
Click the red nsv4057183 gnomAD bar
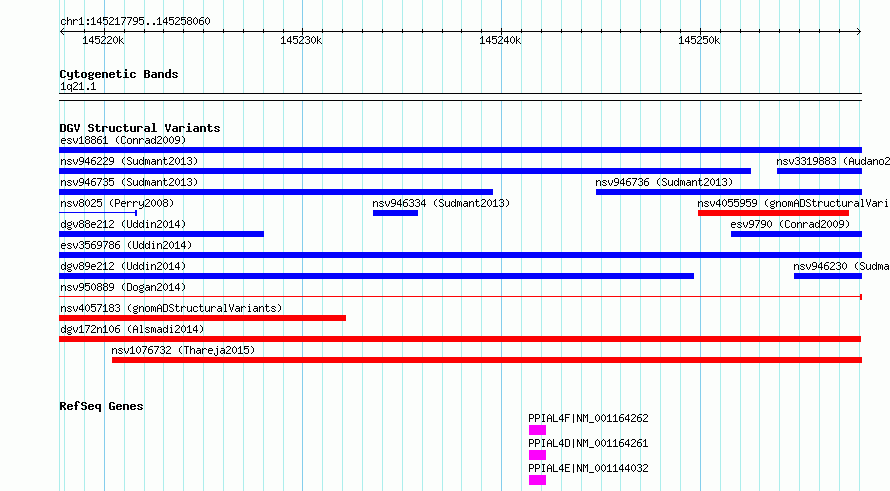pos(203,318)
